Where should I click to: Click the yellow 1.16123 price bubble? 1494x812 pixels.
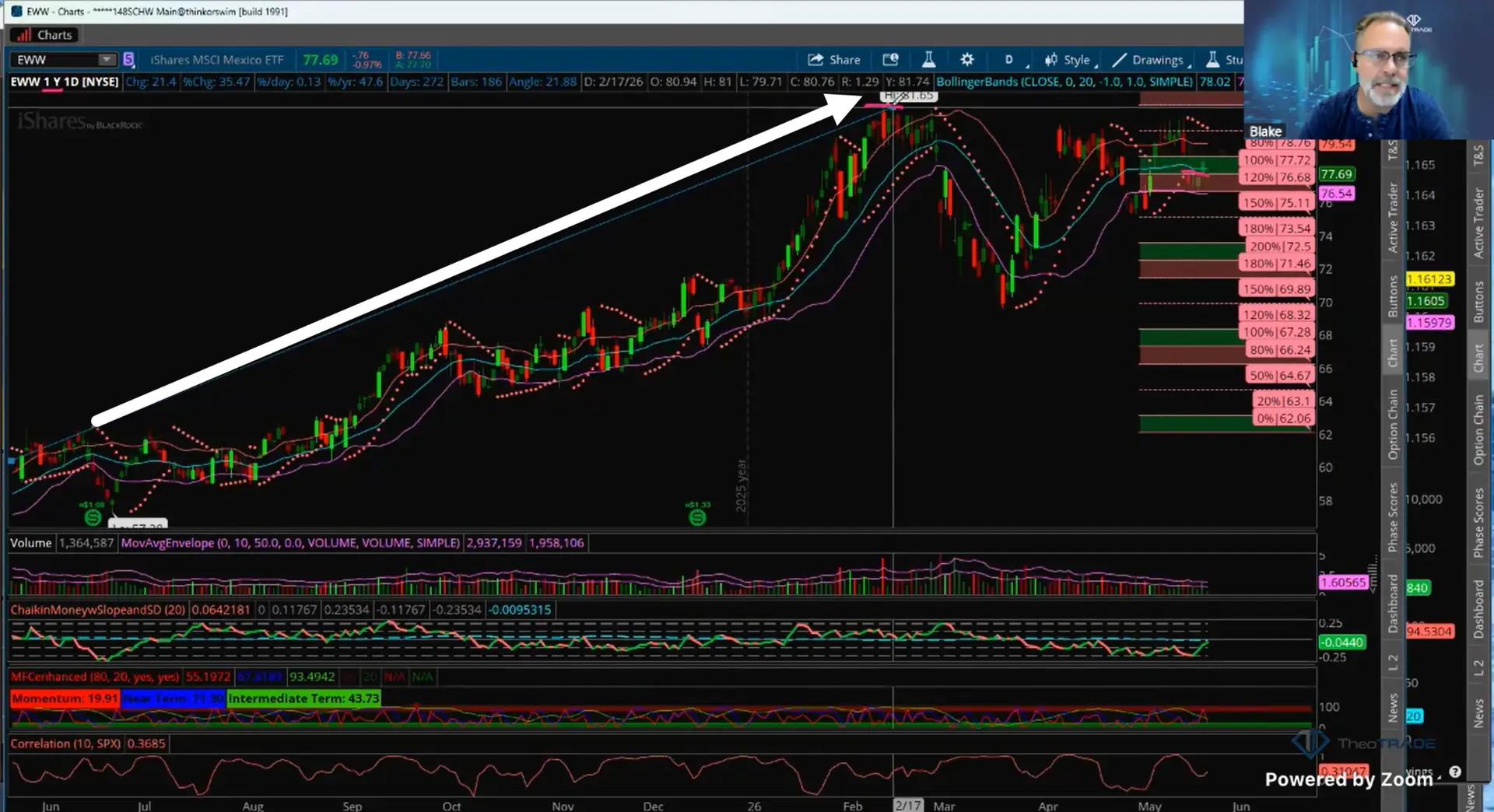[x=1429, y=279]
